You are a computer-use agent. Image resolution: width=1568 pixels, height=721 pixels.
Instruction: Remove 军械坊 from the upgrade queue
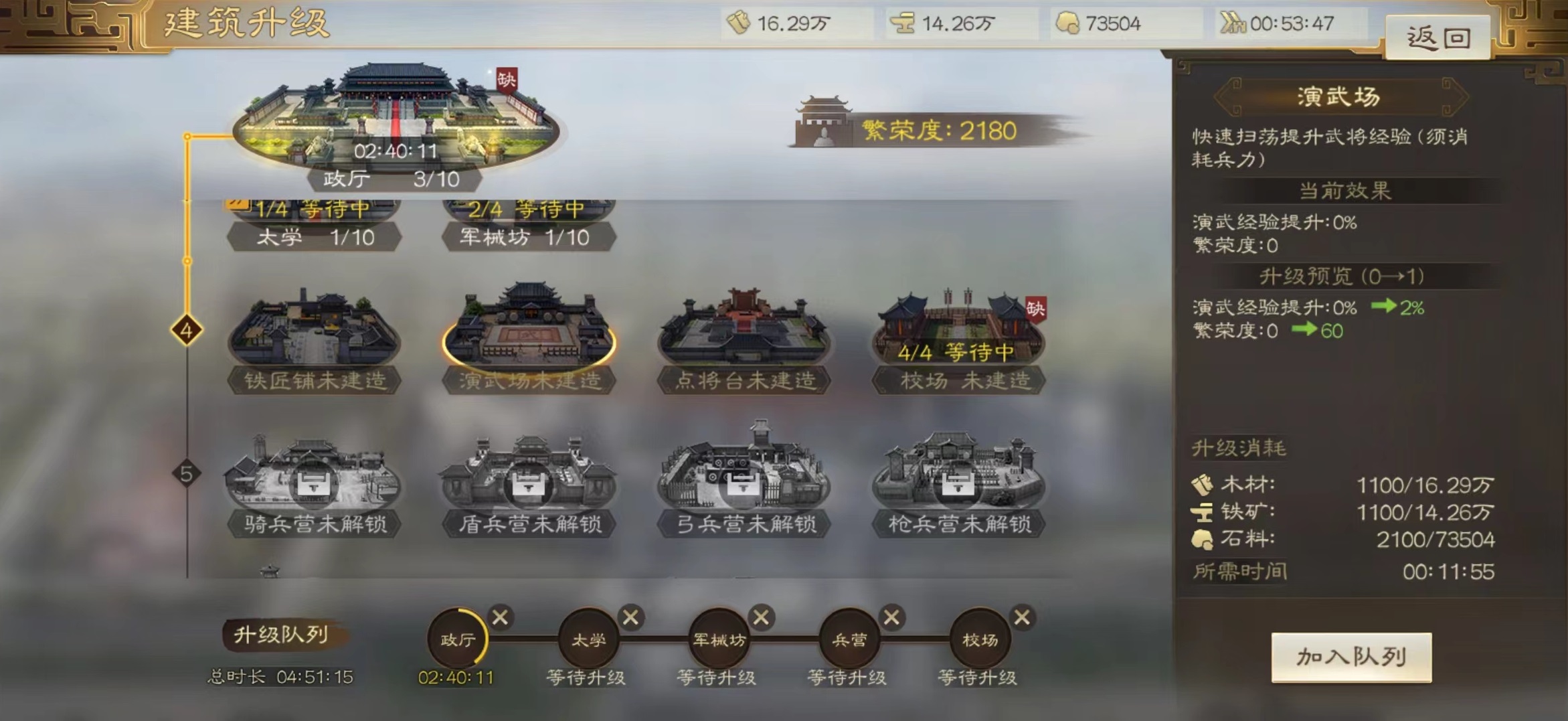pos(761,617)
